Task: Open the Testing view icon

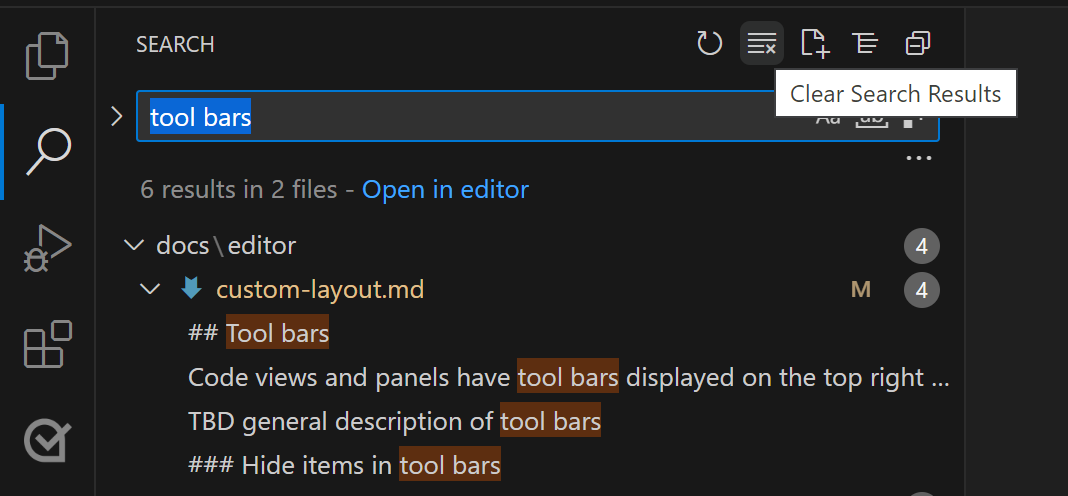Action: click(47, 440)
